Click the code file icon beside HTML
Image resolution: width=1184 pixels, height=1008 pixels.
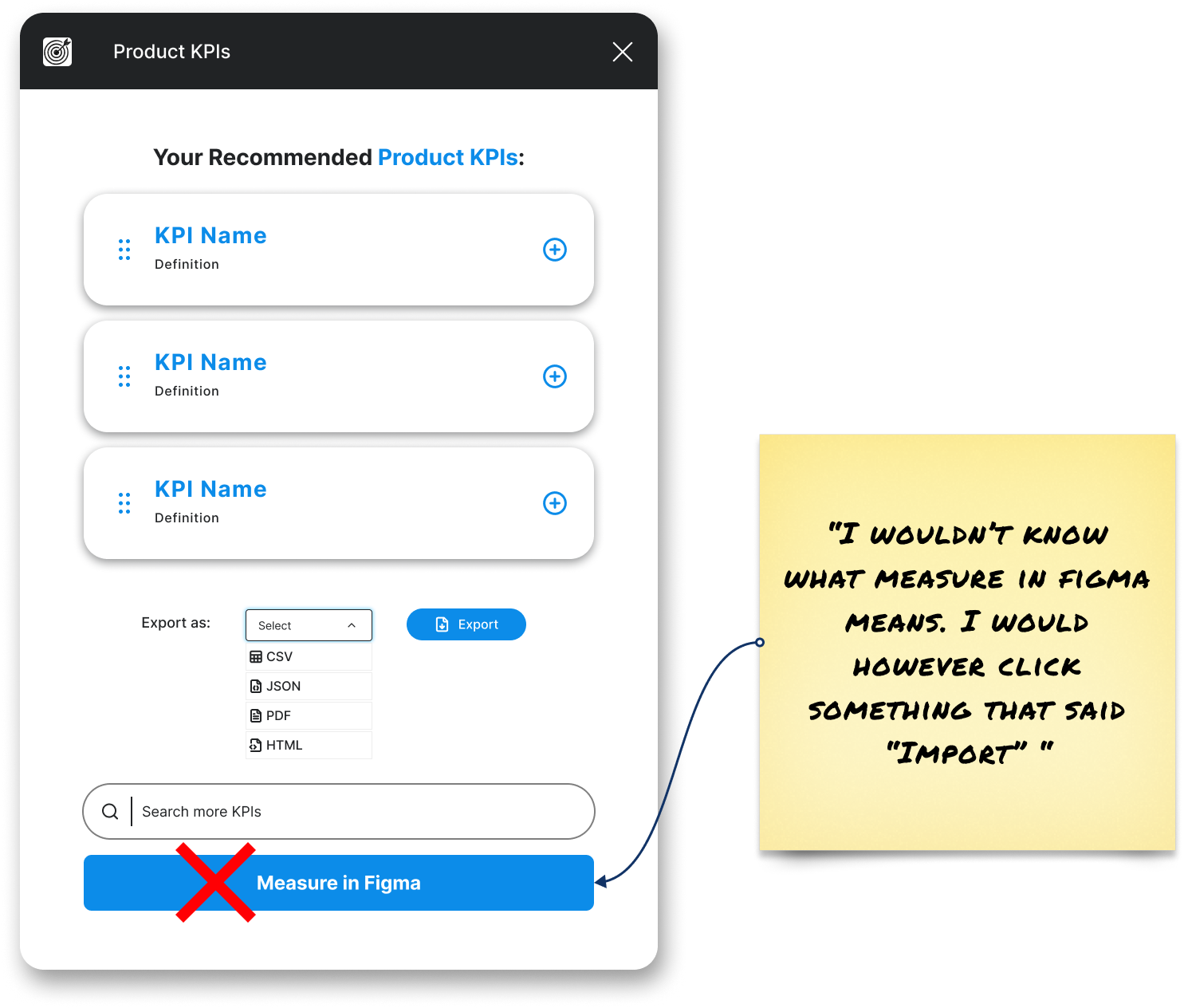pos(256,745)
